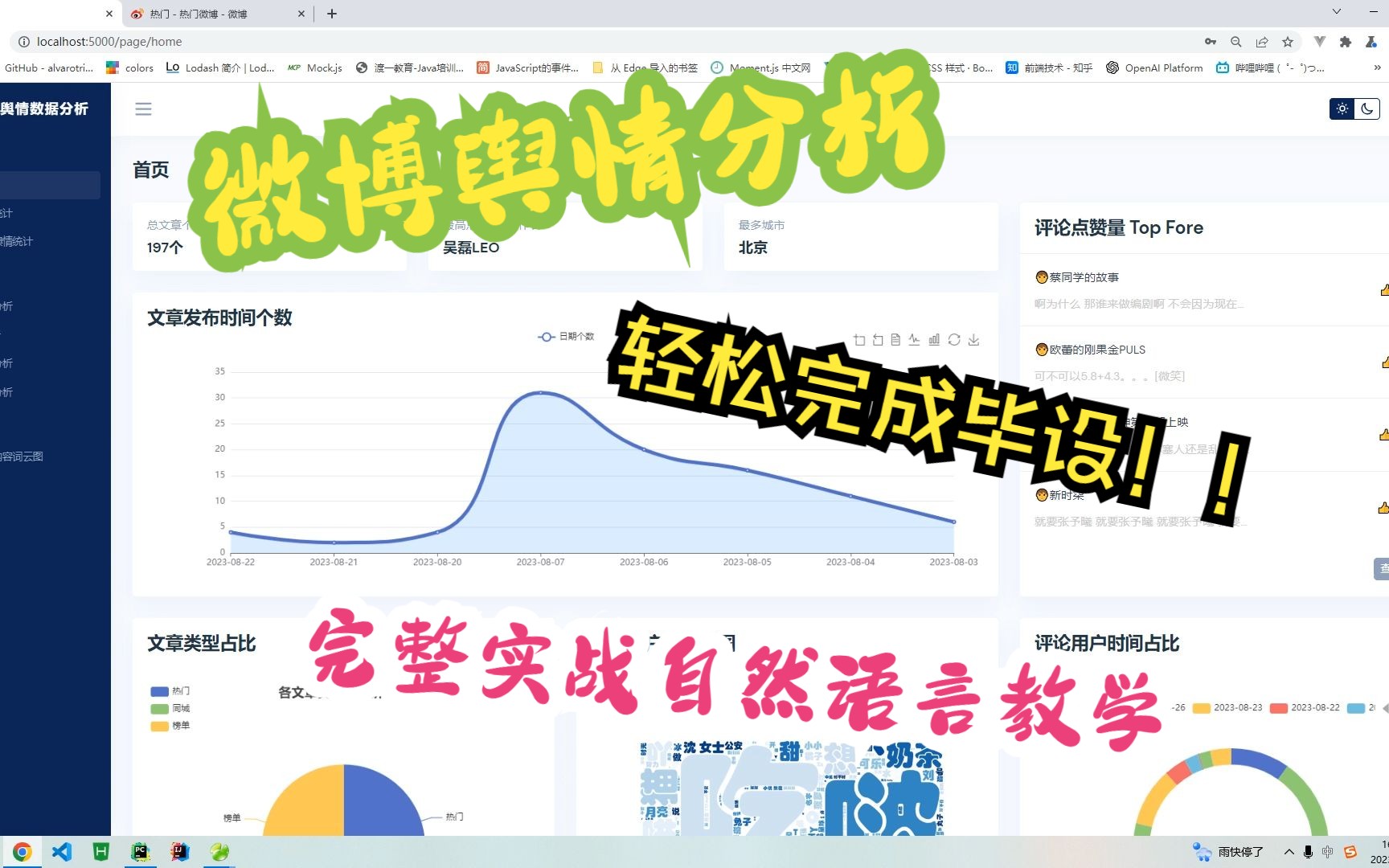The height and width of the screenshot is (868, 1389).
Task: Open the JavaScript的事件 bookmark
Action: (528, 68)
